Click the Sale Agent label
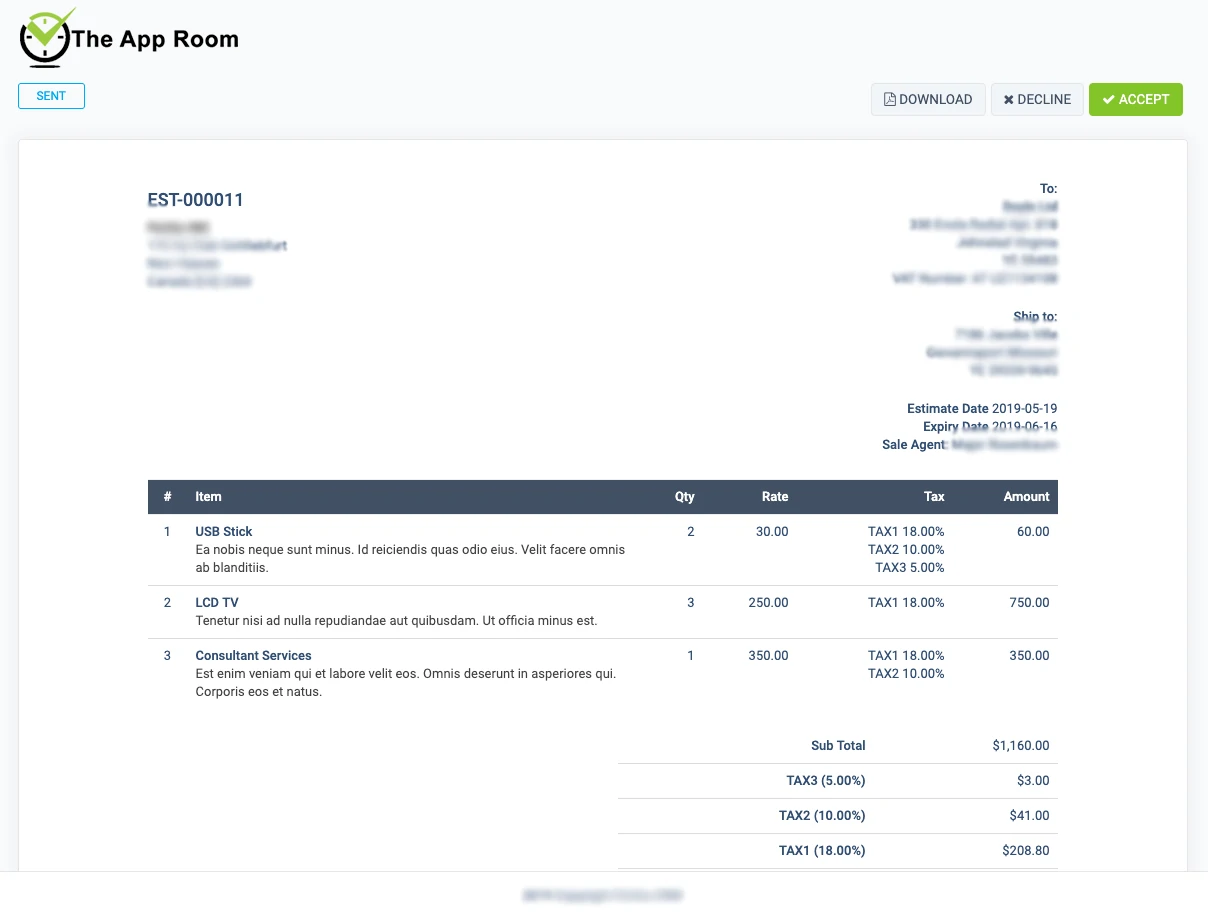The height and width of the screenshot is (919, 1208). pos(915,445)
